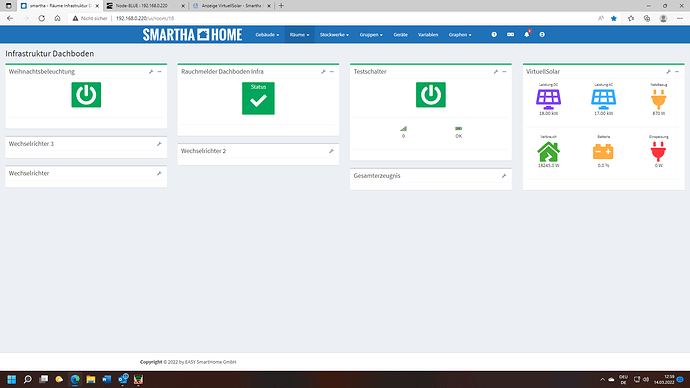
Task: Click the orange Batterie icon
Action: point(603,152)
